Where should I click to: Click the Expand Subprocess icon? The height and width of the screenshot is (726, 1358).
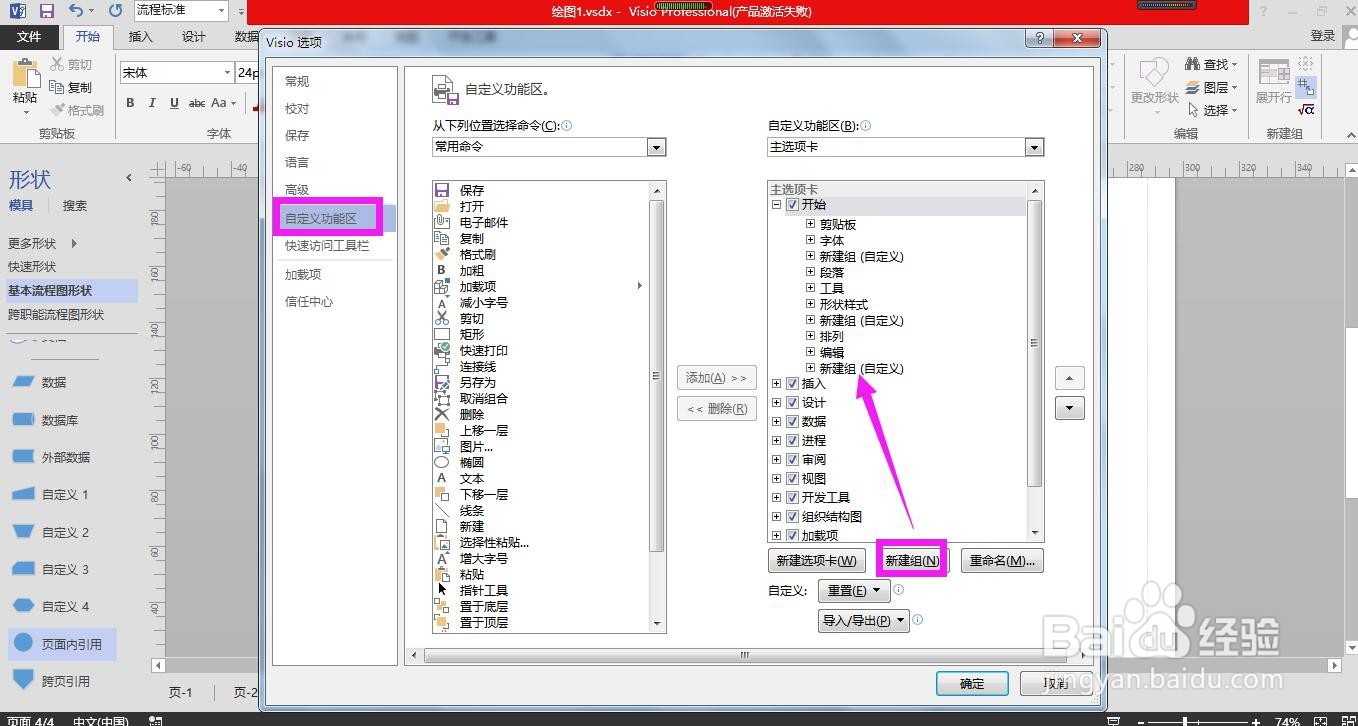[1274, 74]
